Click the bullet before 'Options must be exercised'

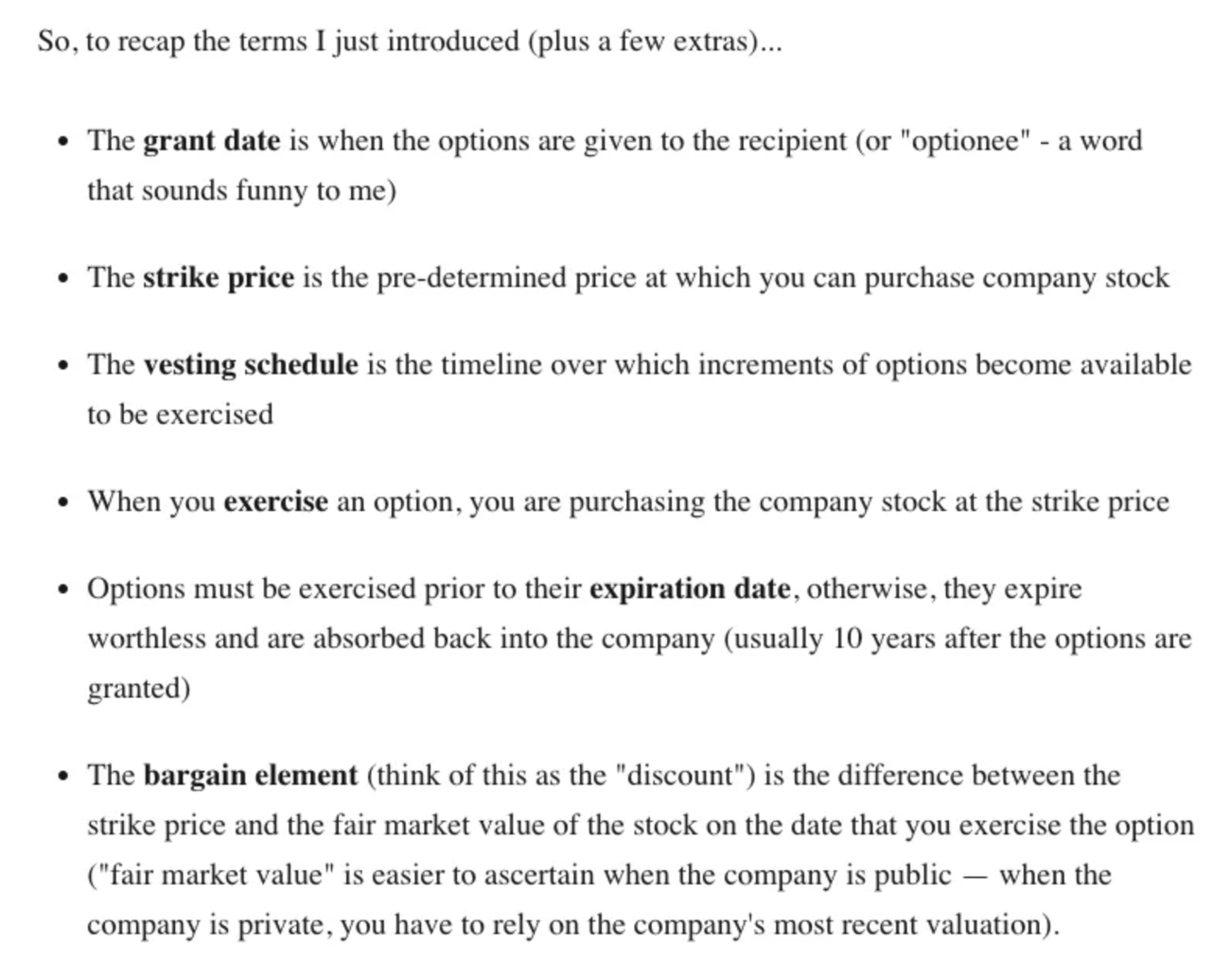tap(63, 591)
